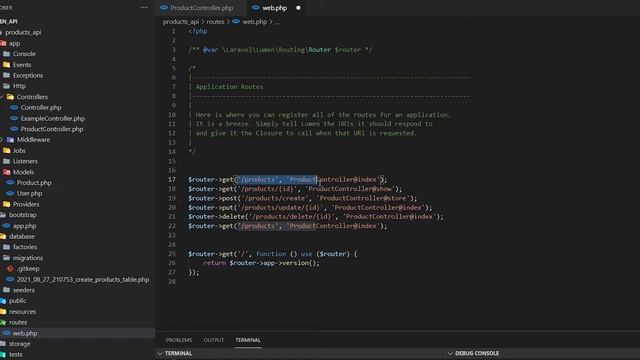Select the web.php editor tab

point(274,8)
